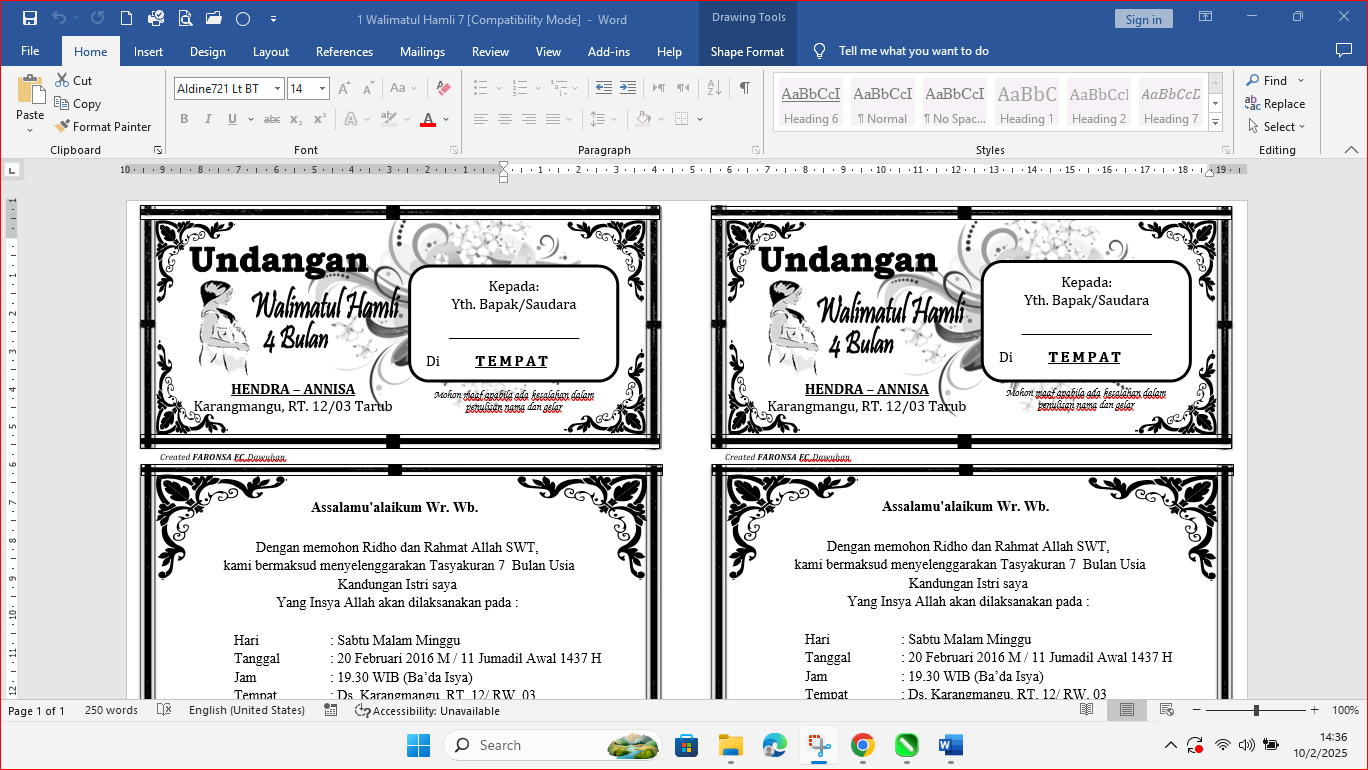This screenshot has height=770, width=1368.
Task: Toggle Italic formatting
Action: click(208, 119)
